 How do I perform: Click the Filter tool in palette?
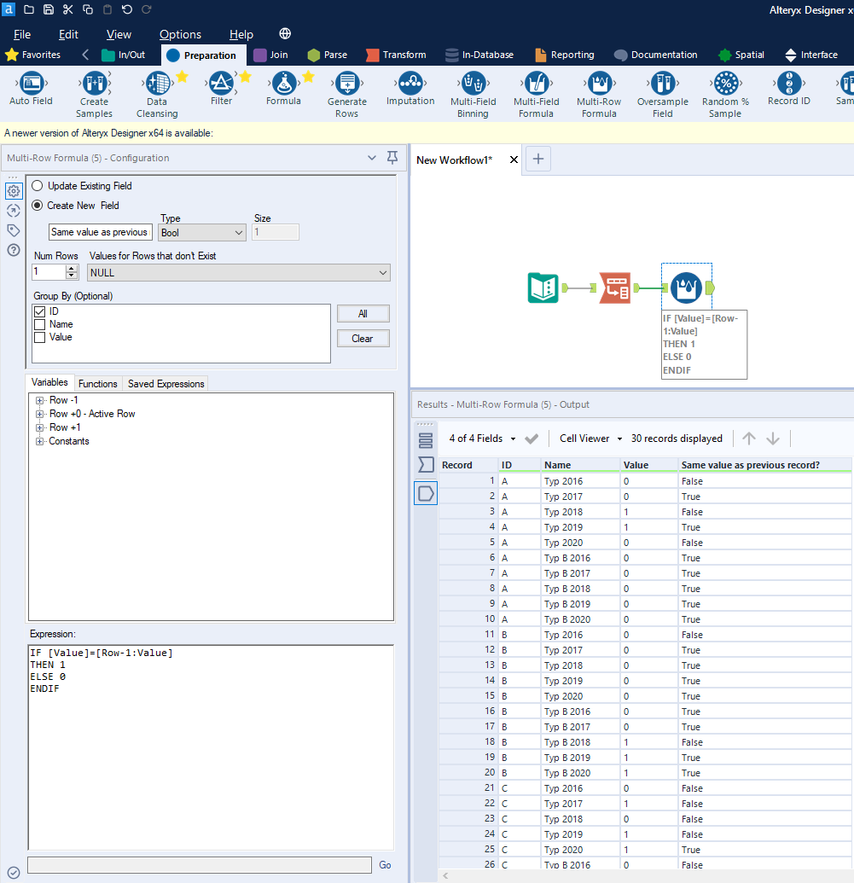click(221, 85)
